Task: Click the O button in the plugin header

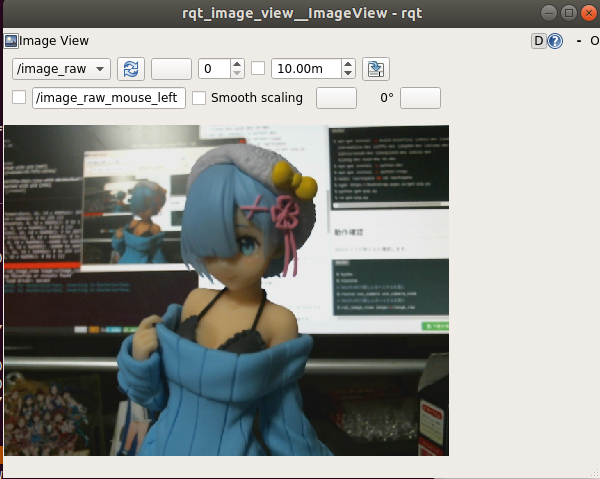Action: click(595, 41)
